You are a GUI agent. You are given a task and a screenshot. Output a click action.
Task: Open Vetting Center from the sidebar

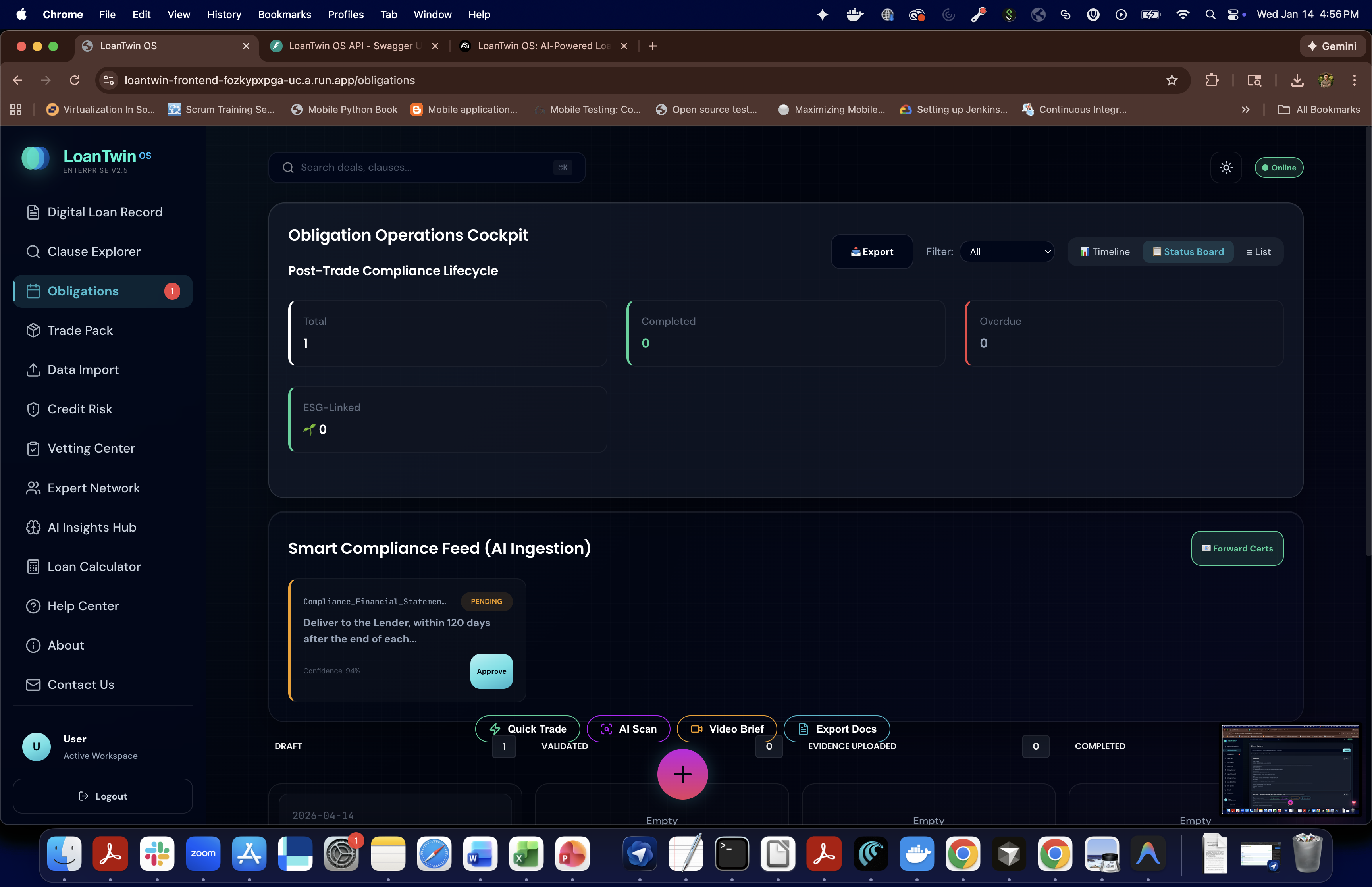(x=91, y=449)
